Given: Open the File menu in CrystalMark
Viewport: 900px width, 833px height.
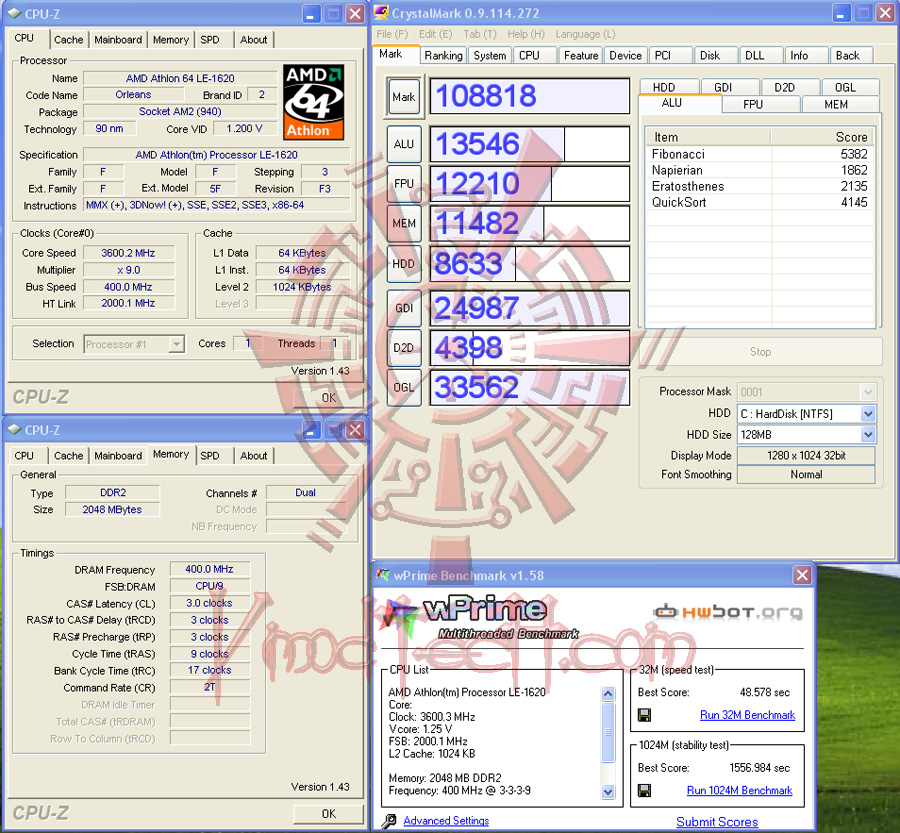Looking at the screenshot, I should pos(392,34).
